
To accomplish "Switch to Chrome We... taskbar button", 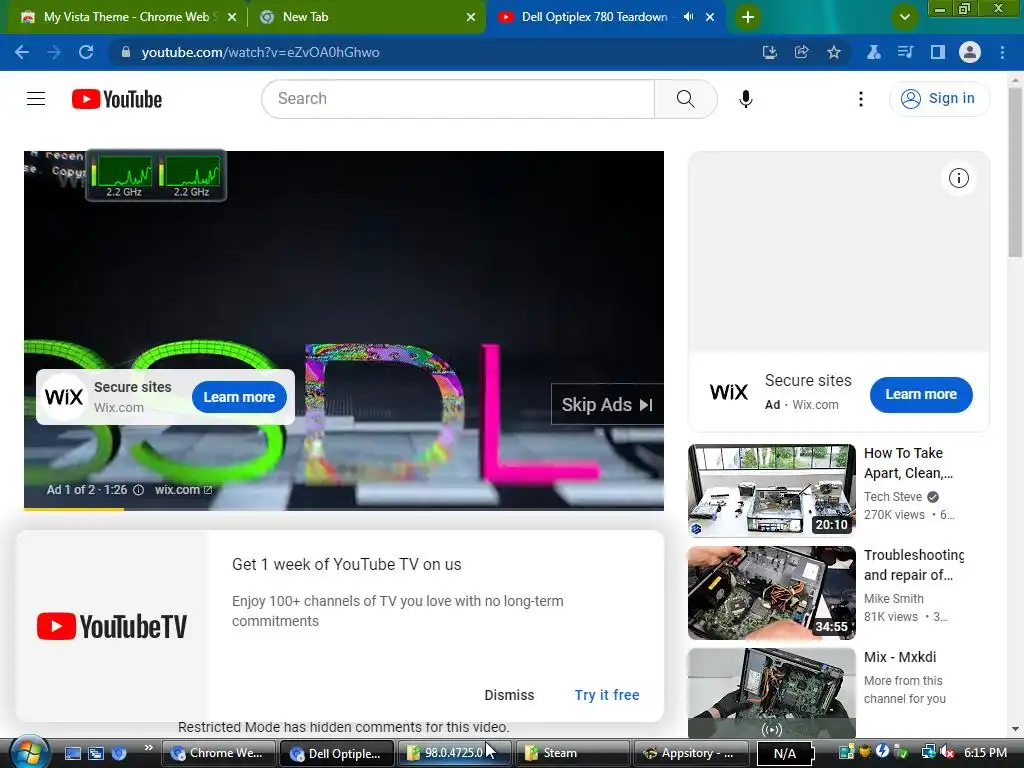I will [x=217, y=753].
